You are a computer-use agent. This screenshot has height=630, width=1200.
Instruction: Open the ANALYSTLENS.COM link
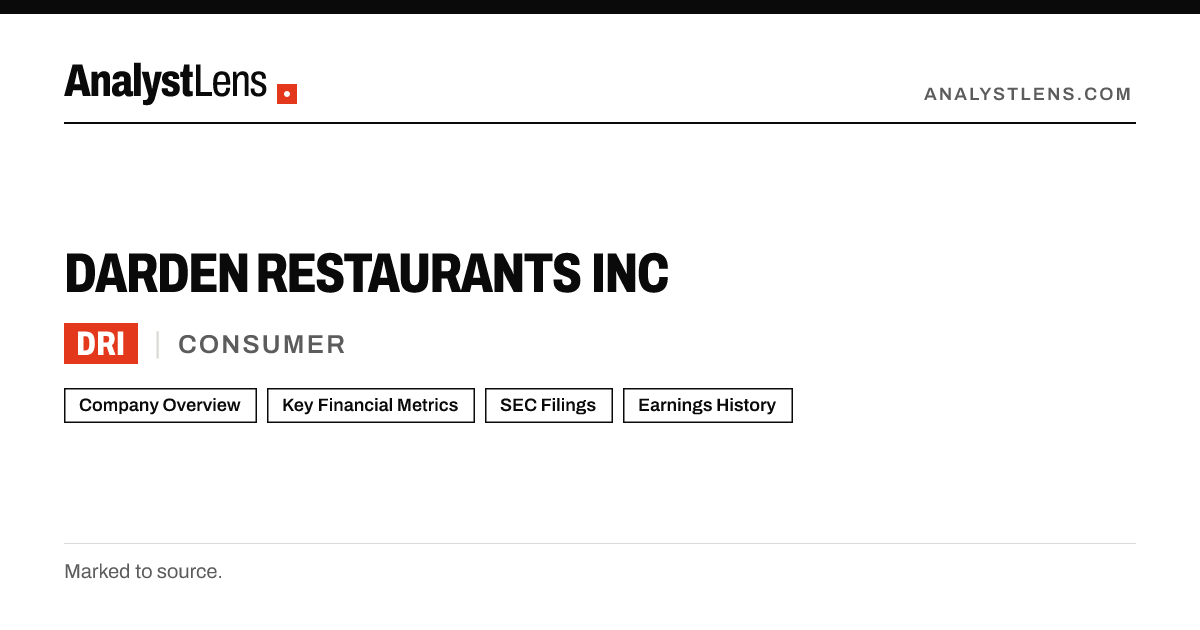(1028, 94)
